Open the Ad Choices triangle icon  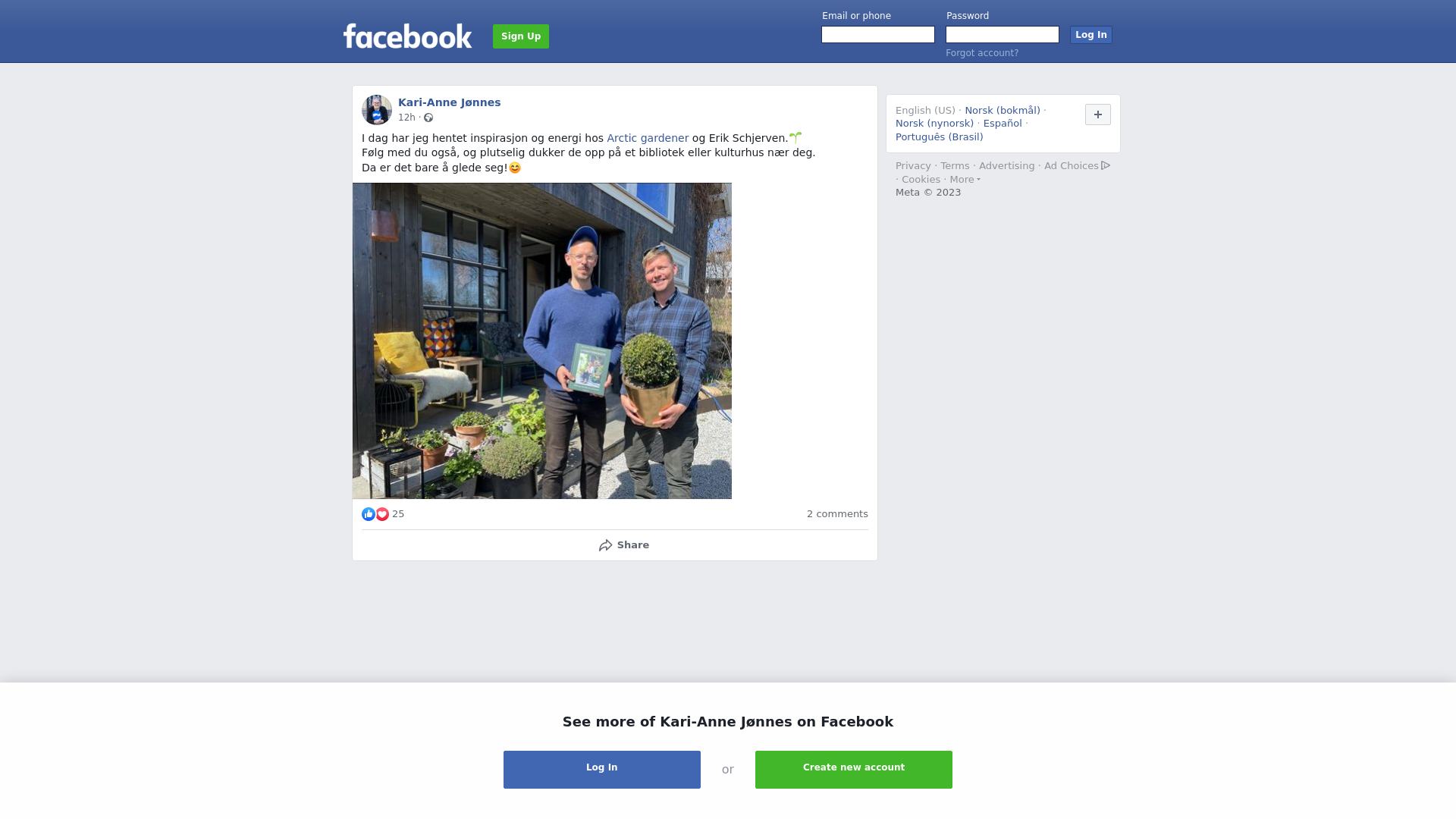[x=1106, y=165]
